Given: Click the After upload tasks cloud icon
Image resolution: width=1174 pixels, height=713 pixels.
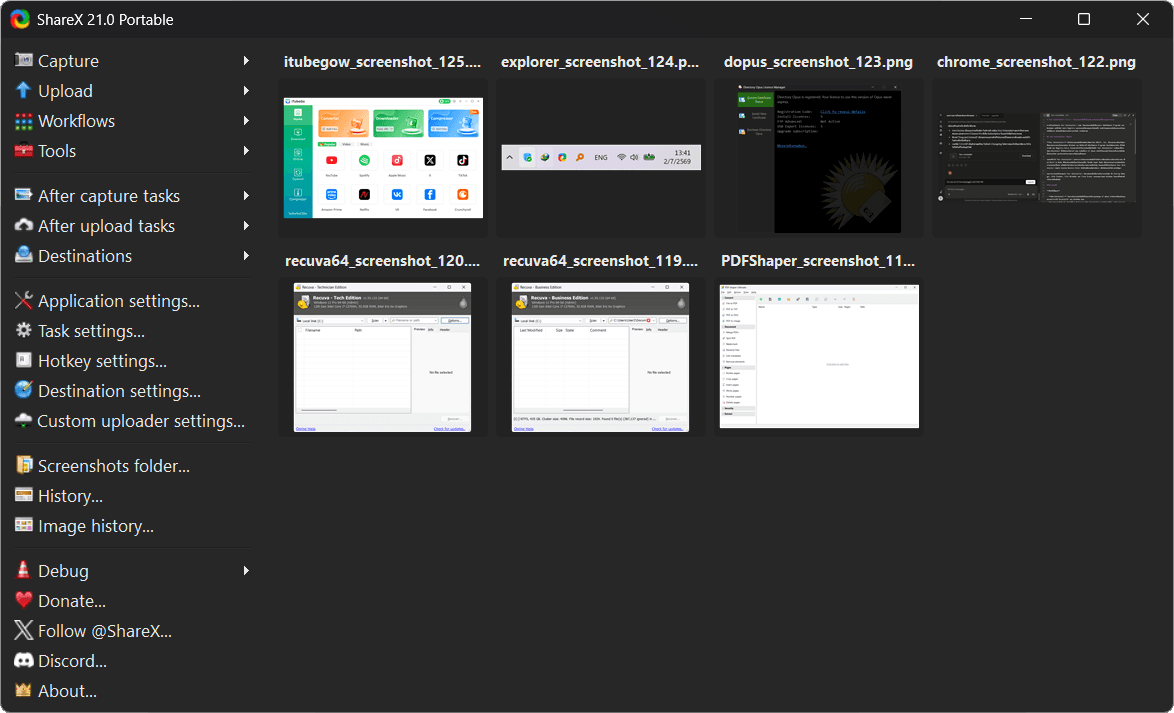Looking at the screenshot, I should click(24, 225).
